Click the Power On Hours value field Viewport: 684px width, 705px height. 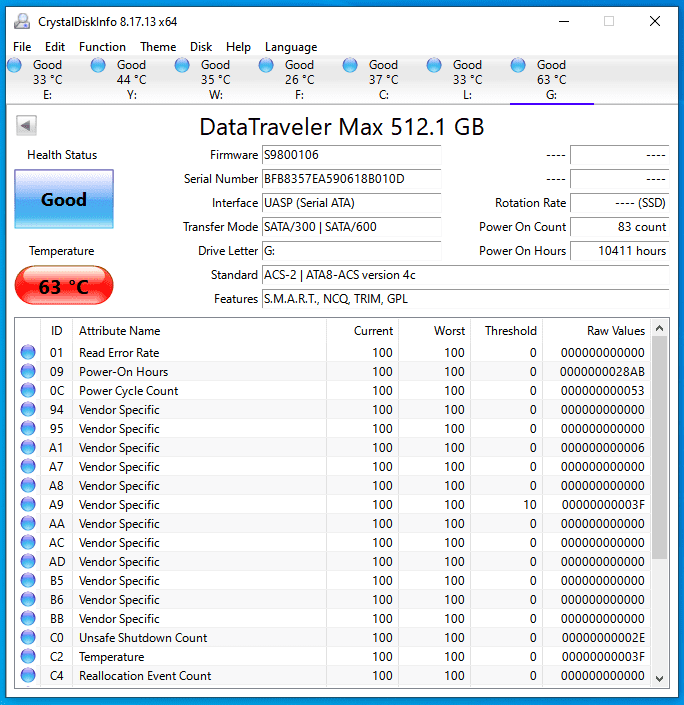click(x=620, y=251)
